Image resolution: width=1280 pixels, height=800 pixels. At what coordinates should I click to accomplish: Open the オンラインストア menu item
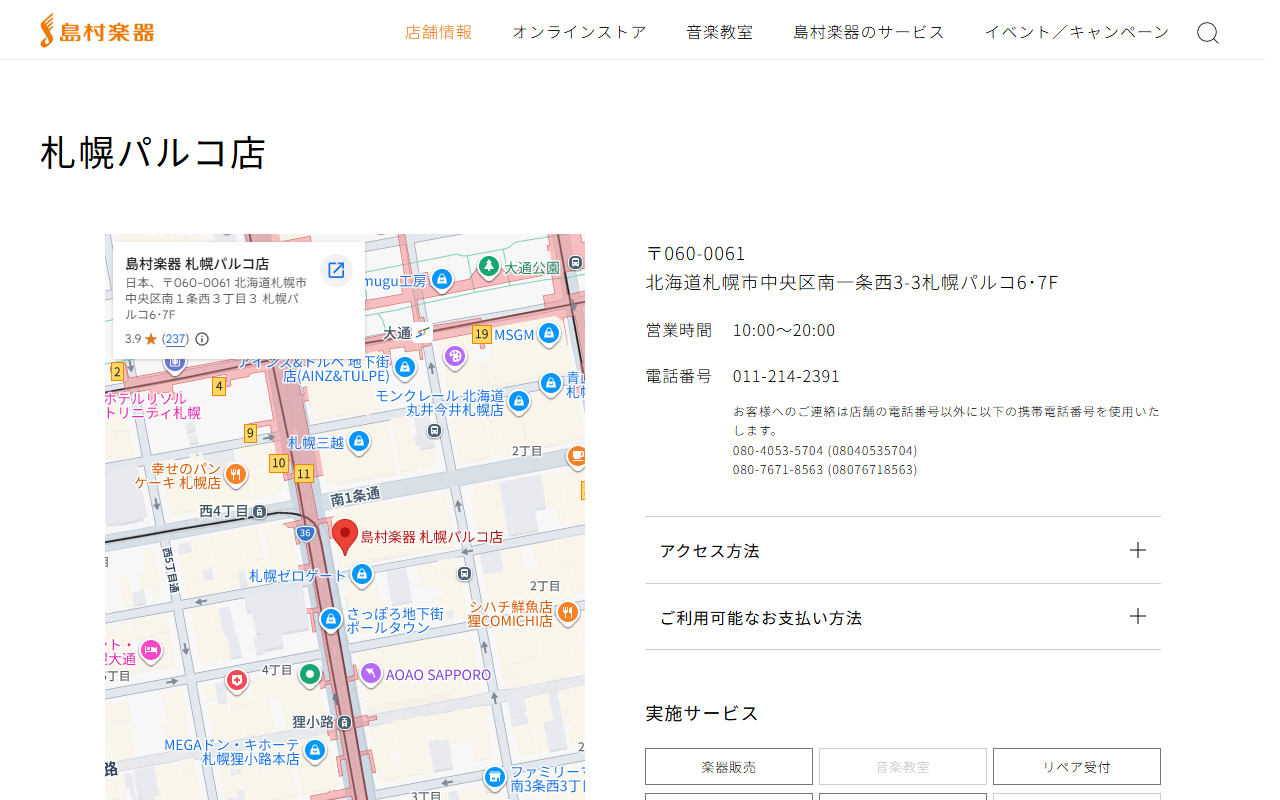click(580, 32)
